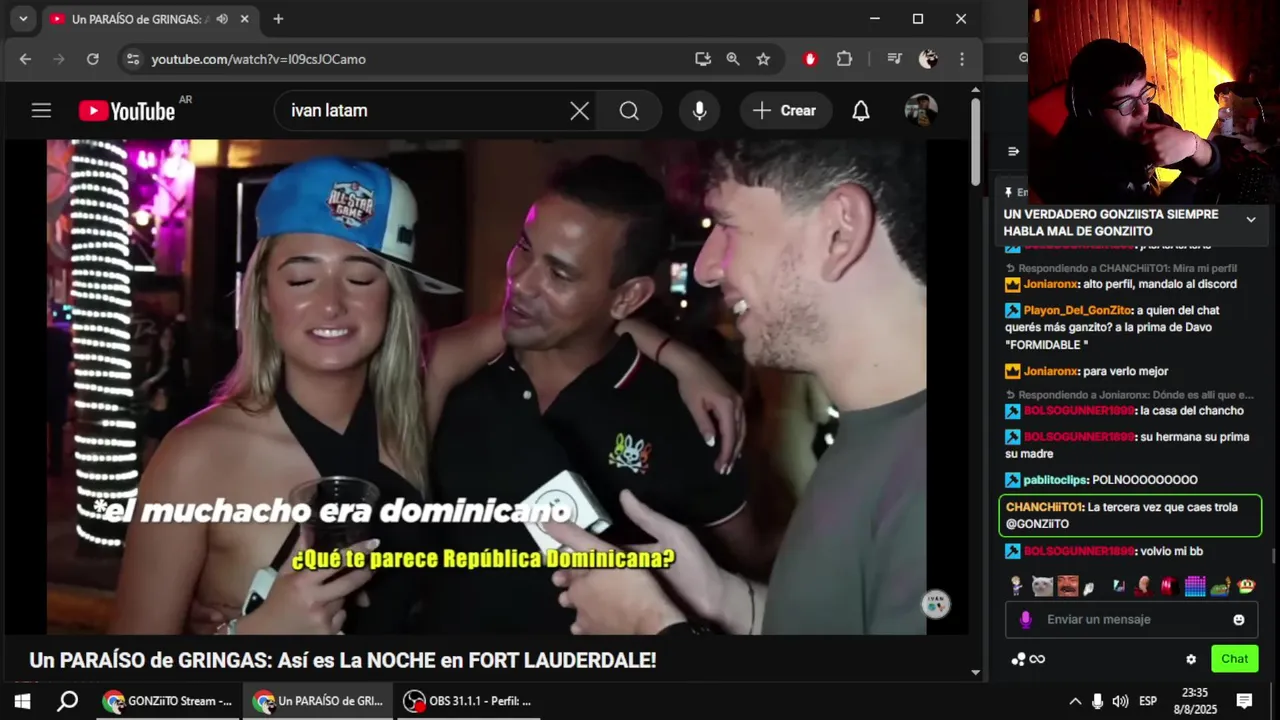Viewport: 1280px width, 720px height.
Task: Click the mushroom emote in emote row
Action: (1246, 586)
